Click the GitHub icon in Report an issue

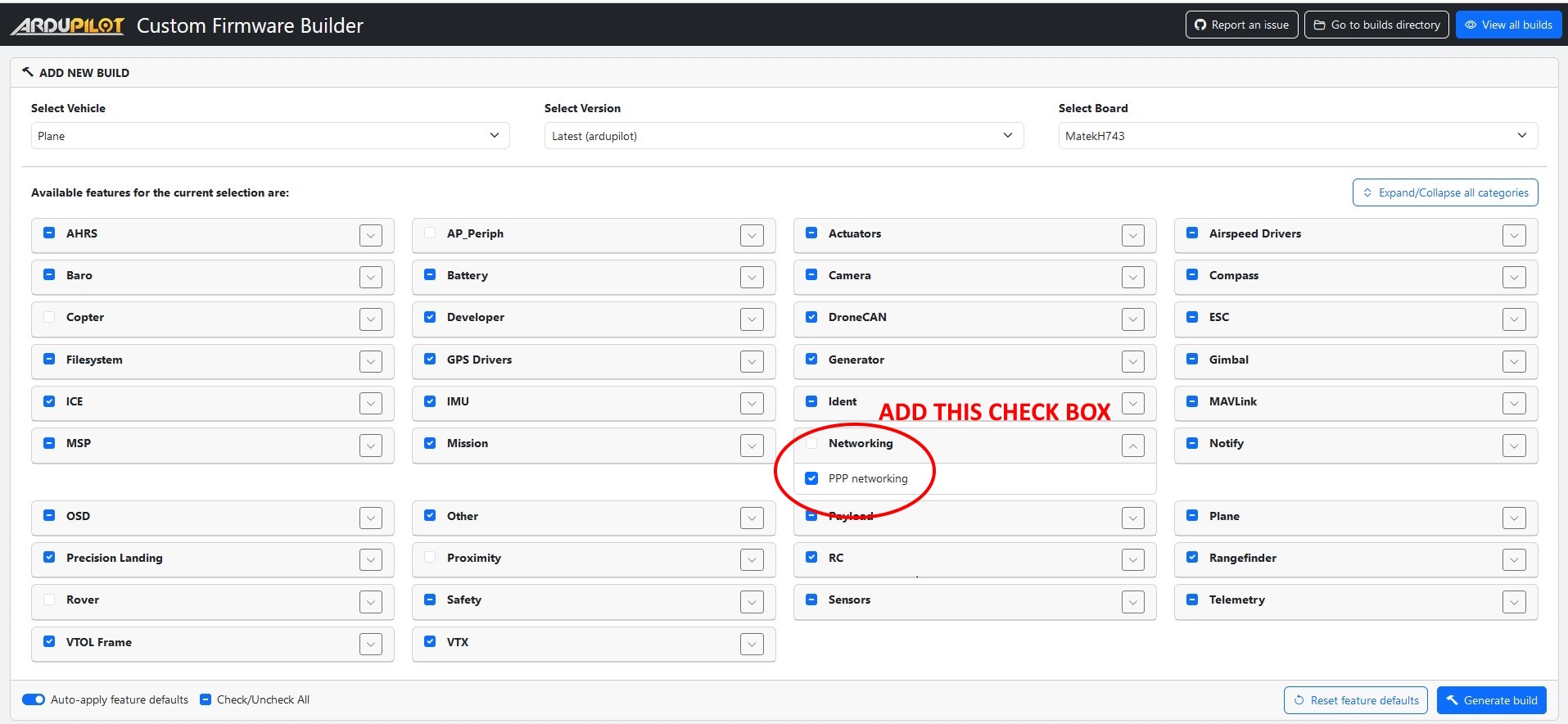[x=1200, y=25]
